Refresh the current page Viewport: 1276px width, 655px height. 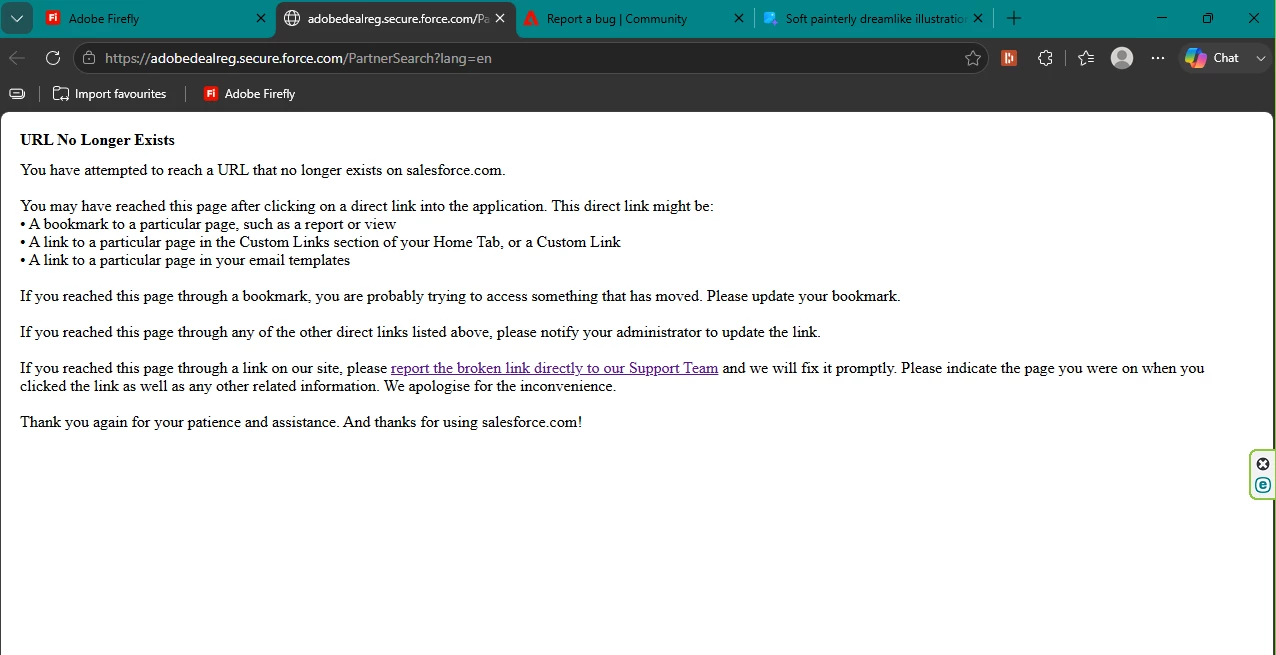click(53, 58)
